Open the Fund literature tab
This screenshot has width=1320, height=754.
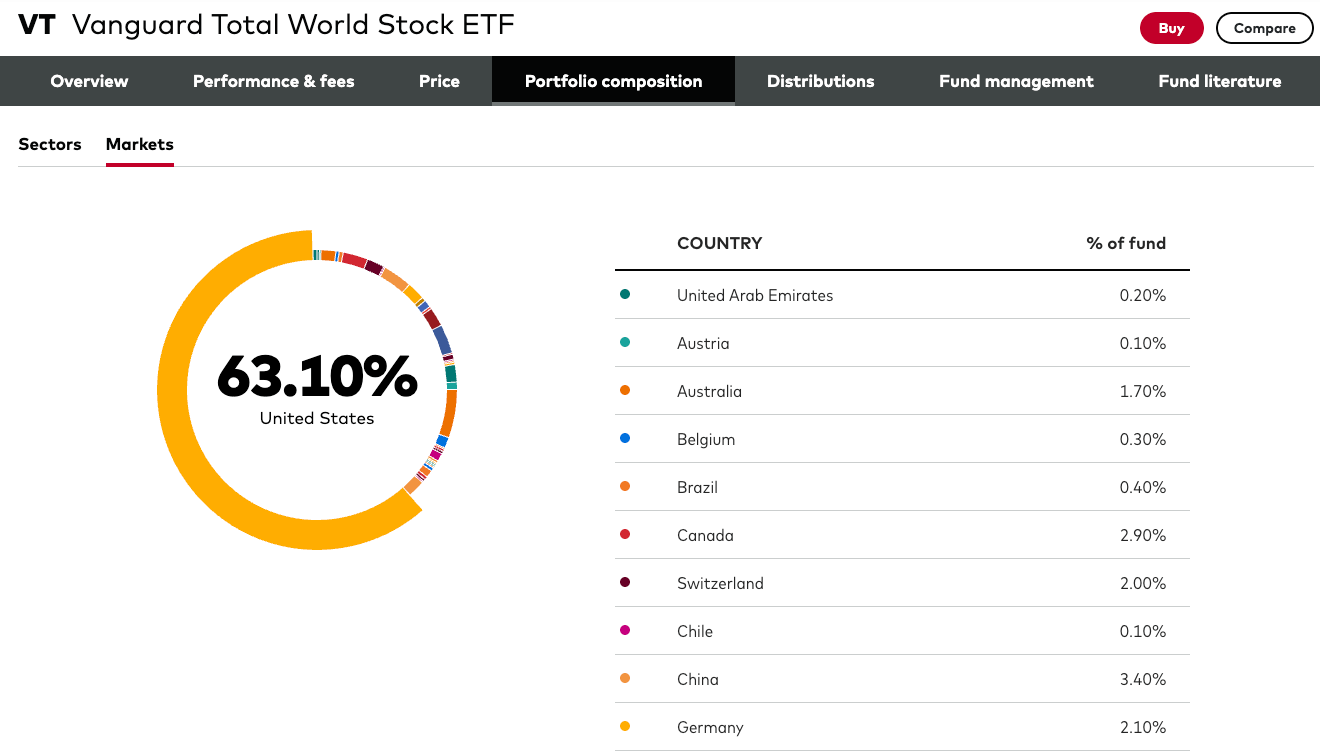[1219, 81]
